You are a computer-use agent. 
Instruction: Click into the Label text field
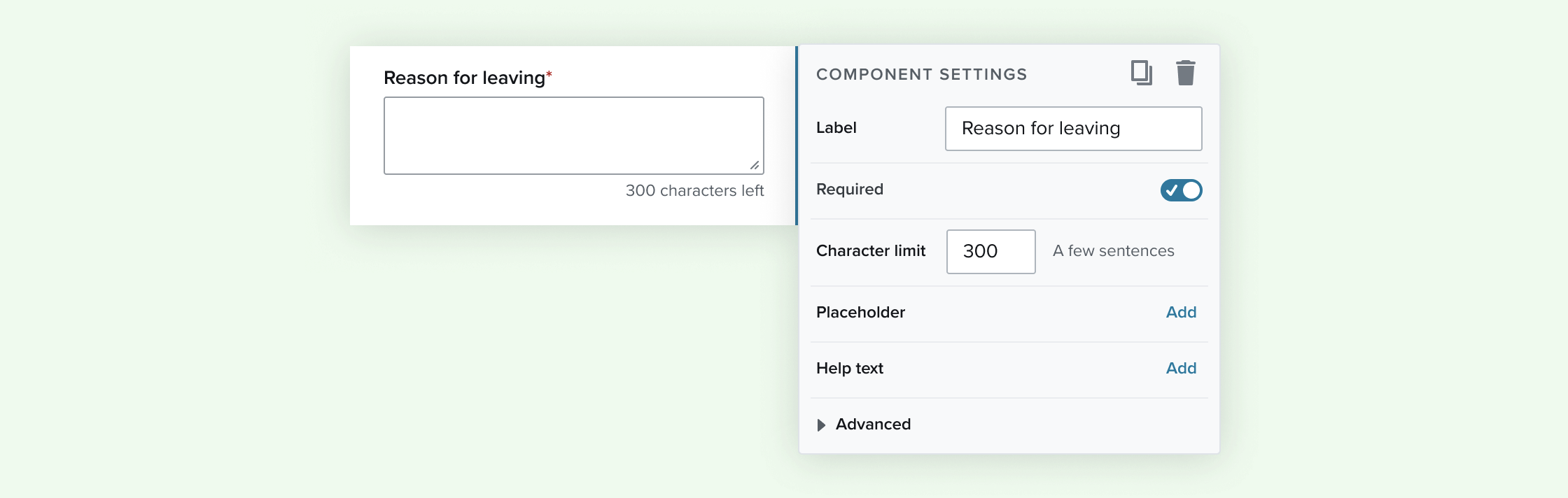click(1074, 129)
